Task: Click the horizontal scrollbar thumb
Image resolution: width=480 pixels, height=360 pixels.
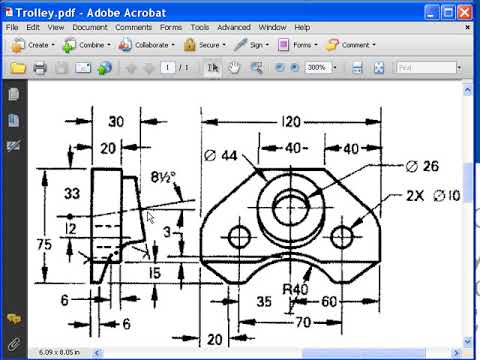Action: click(364, 352)
